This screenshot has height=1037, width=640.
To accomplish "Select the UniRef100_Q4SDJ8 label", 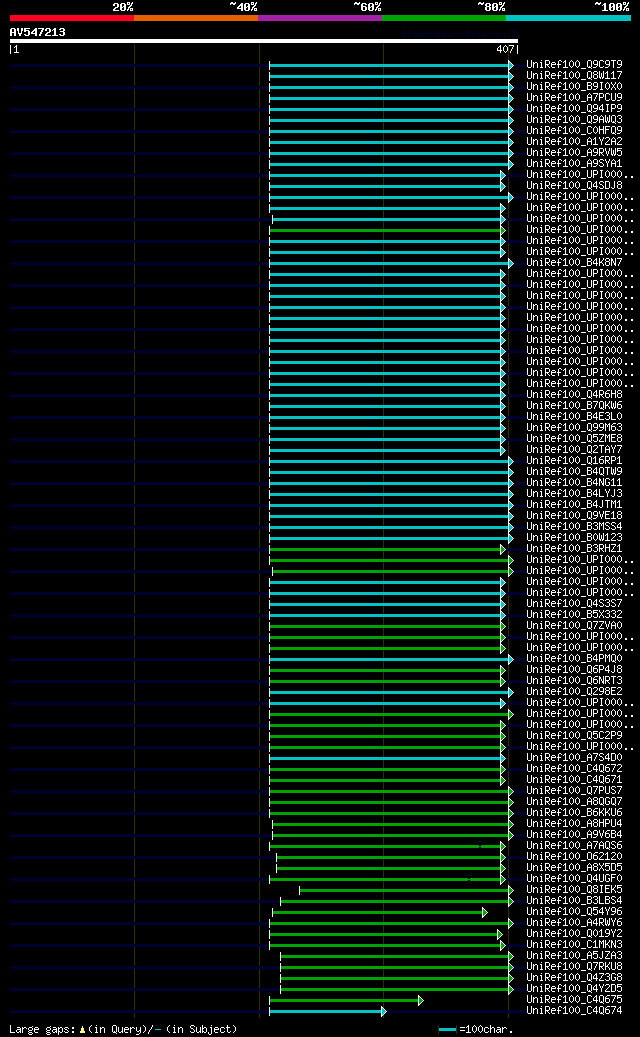I will (x=574, y=186).
